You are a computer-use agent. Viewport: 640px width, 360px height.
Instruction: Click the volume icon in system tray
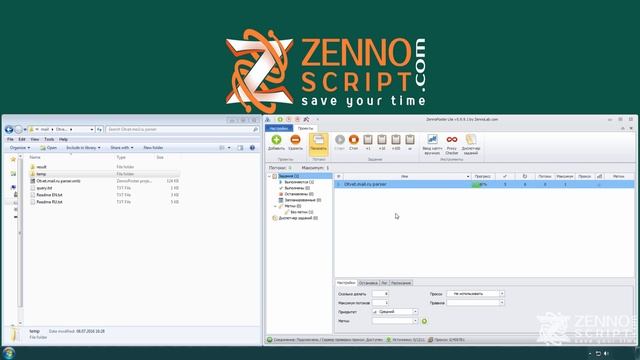pyautogui.click(x=607, y=353)
